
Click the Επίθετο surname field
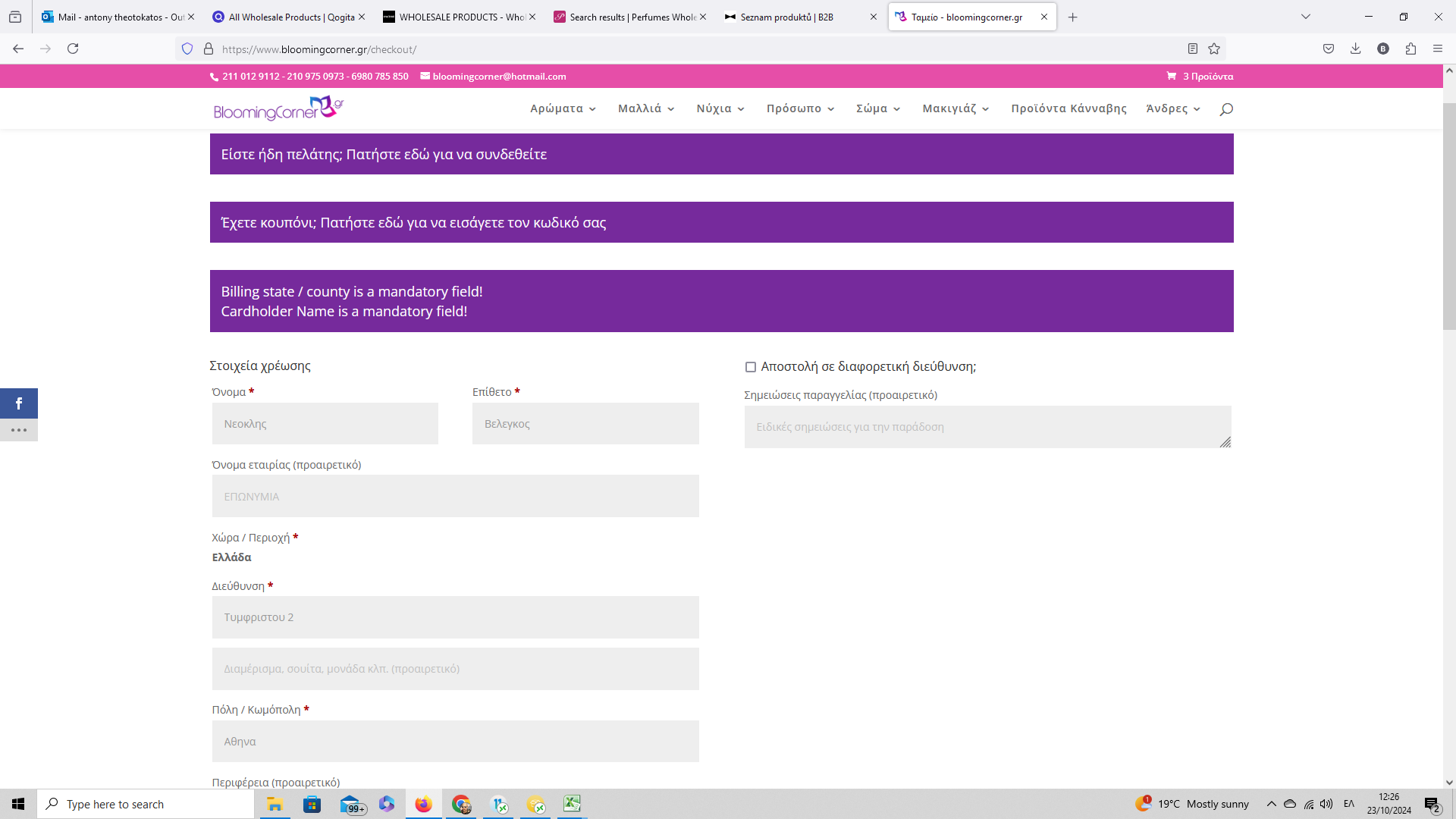(x=585, y=423)
